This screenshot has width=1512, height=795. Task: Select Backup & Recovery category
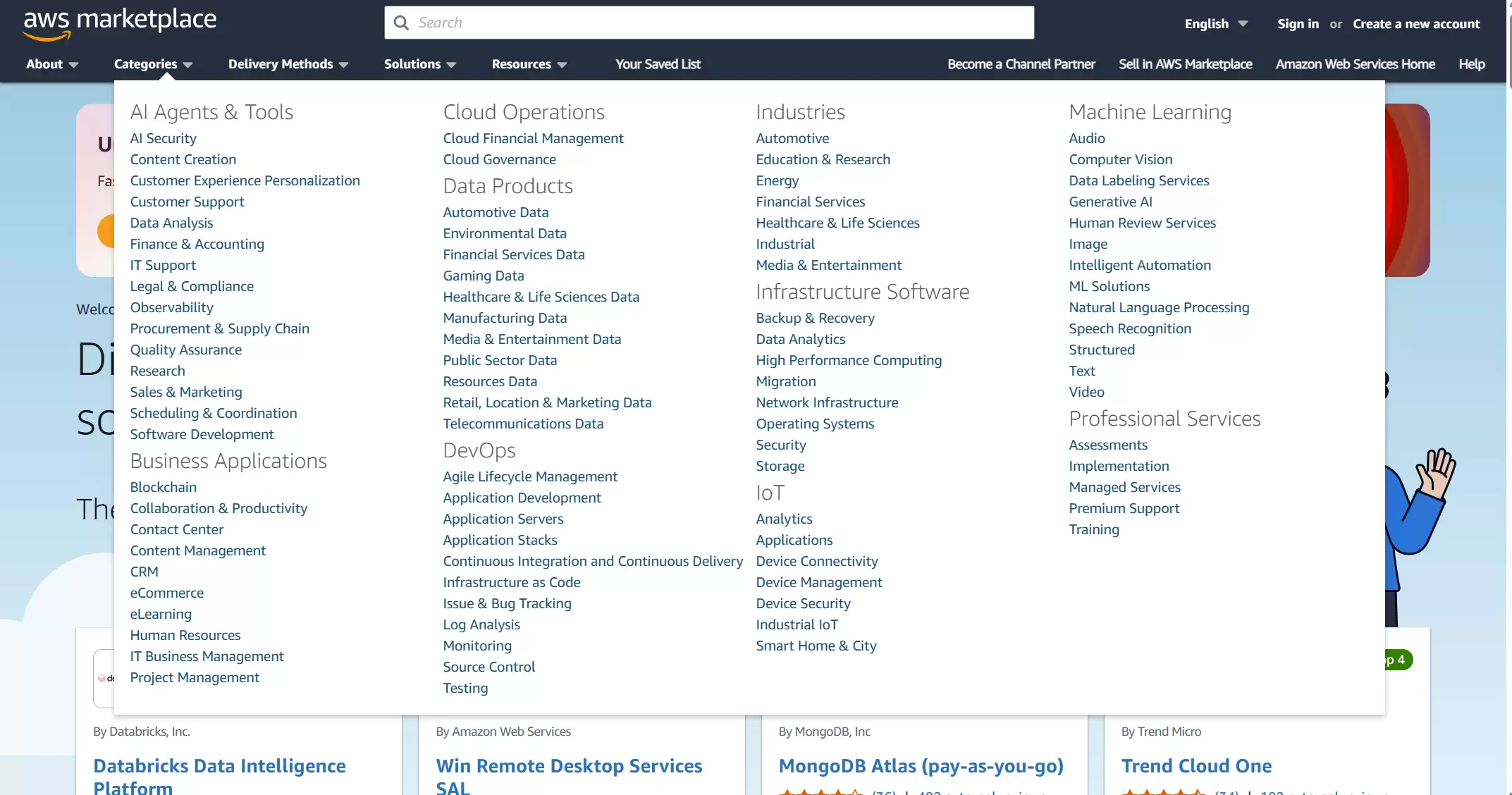point(815,318)
